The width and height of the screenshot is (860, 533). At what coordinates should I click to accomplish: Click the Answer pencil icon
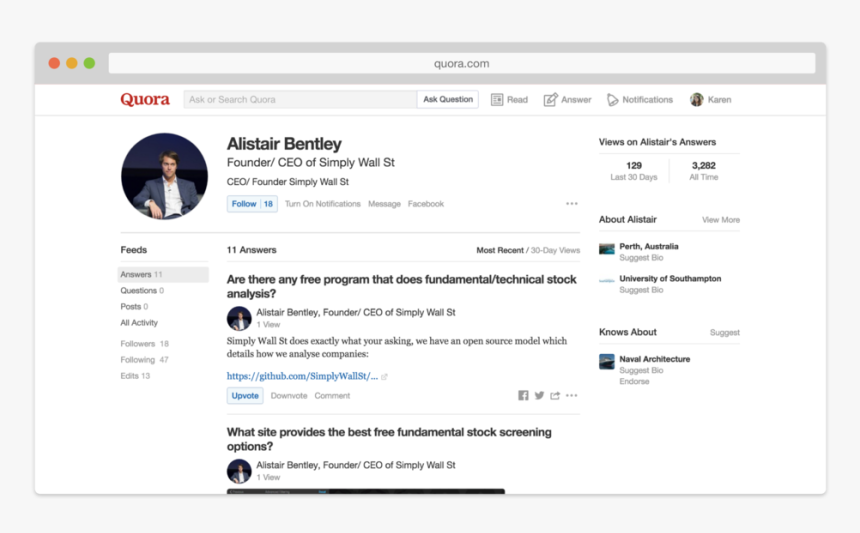click(550, 99)
